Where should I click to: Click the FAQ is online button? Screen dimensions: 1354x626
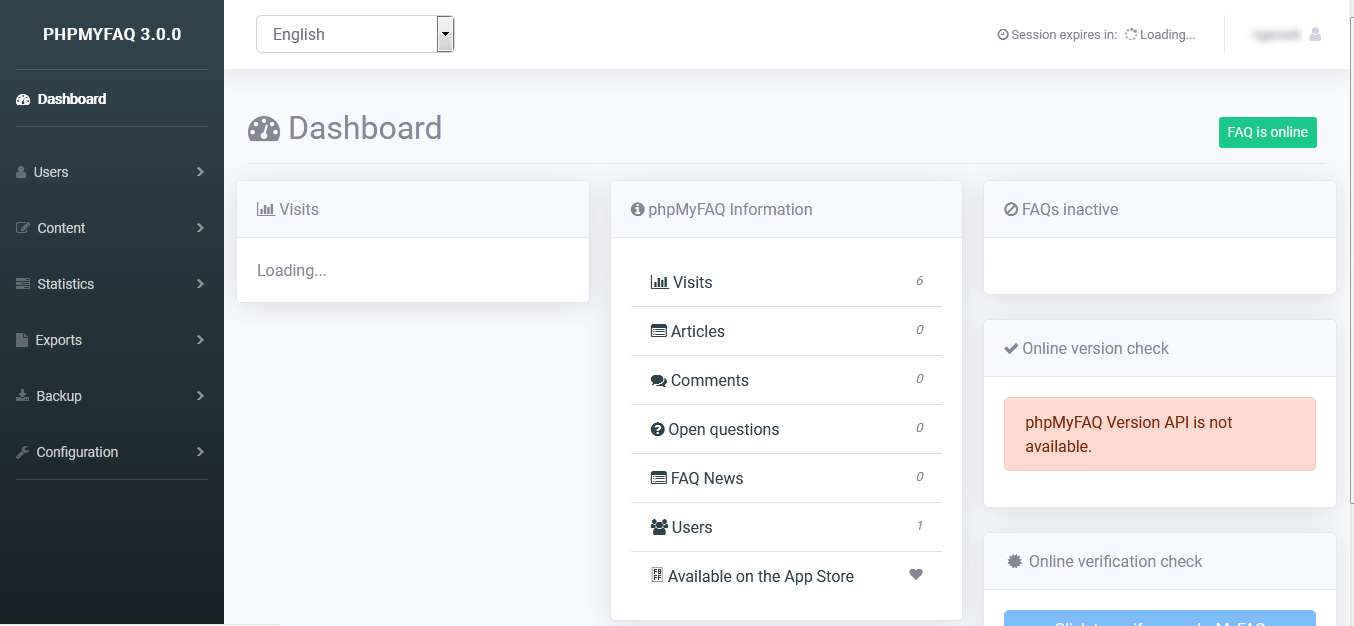click(1268, 132)
